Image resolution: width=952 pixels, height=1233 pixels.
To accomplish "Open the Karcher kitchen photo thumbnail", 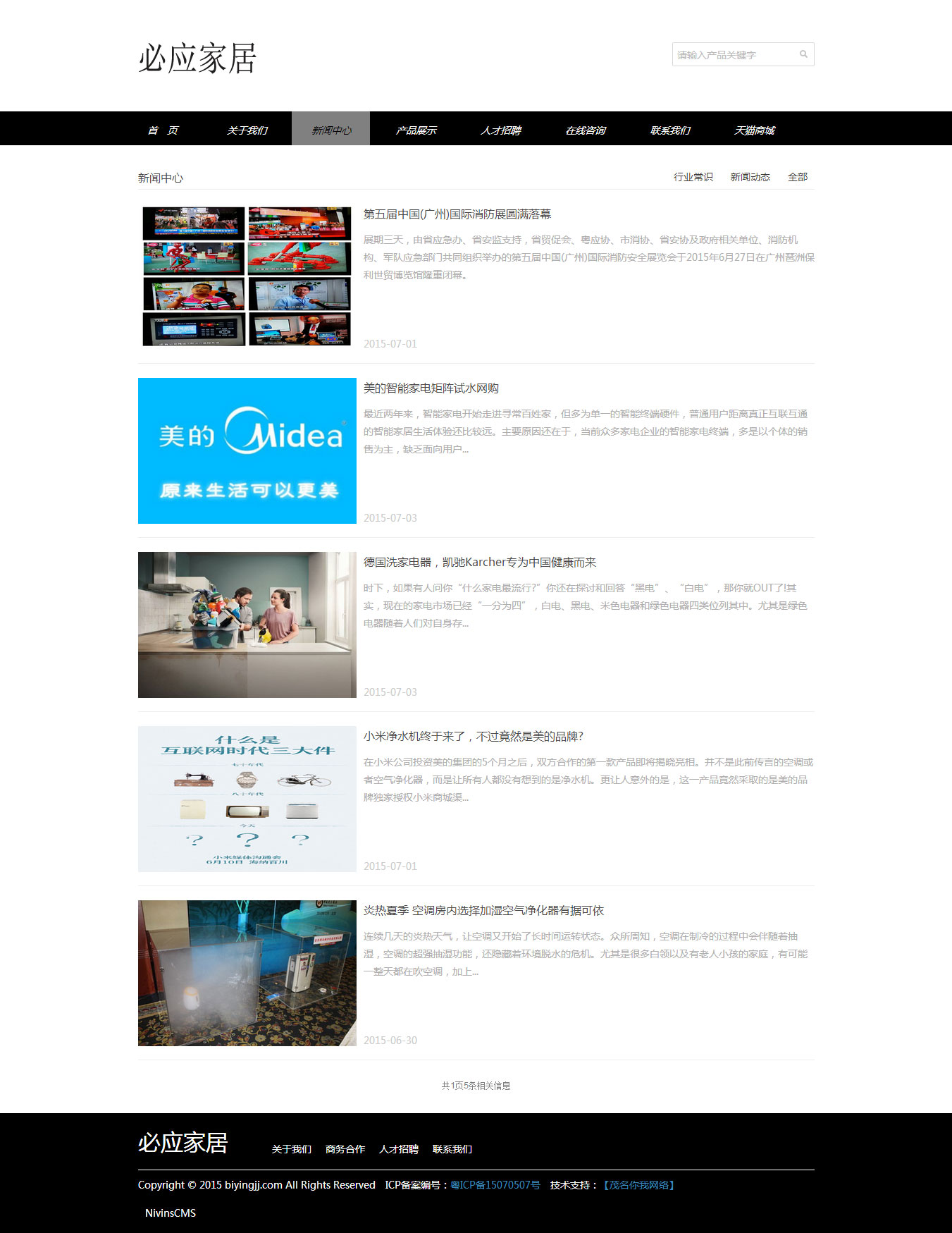I will (x=247, y=625).
